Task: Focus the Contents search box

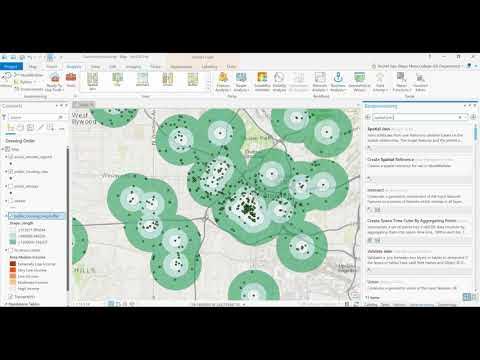Action: click(36, 117)
